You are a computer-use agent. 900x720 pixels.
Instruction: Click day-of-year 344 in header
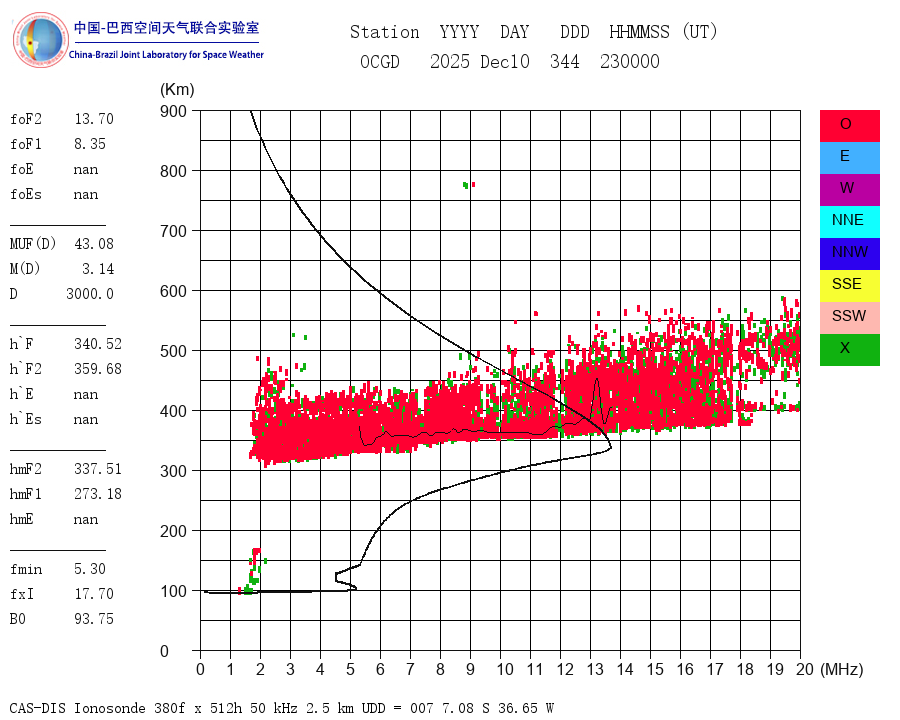565,62
